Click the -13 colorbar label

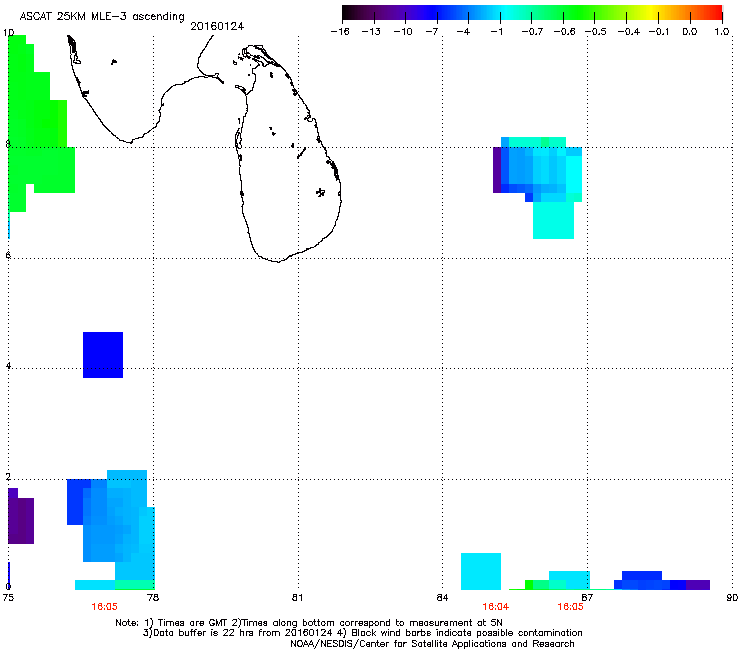(371, 32)
